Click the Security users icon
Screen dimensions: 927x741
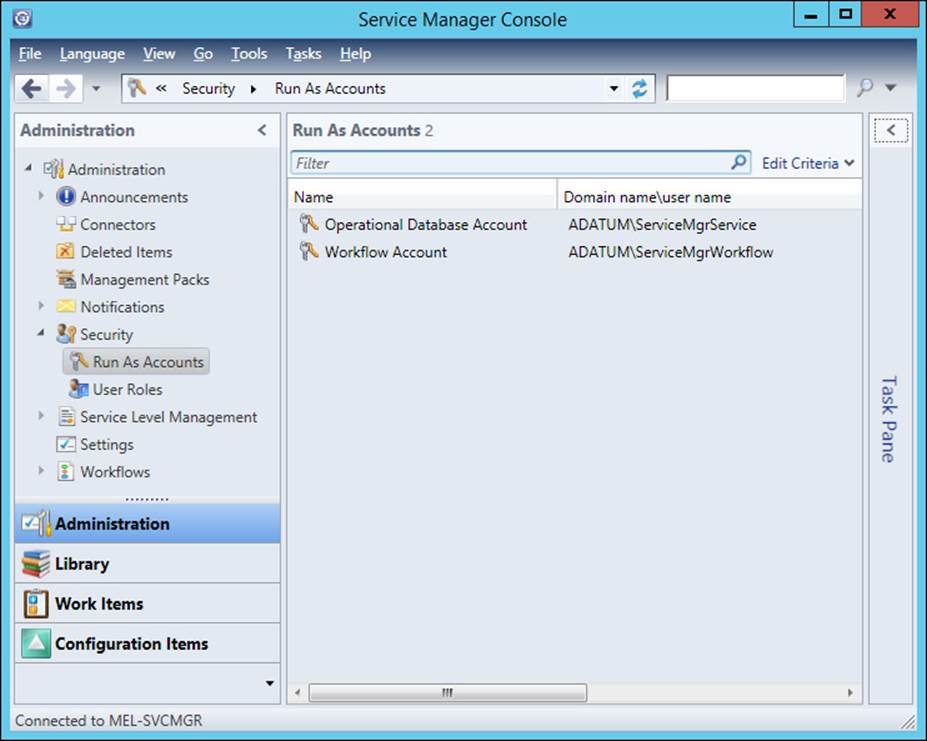[x=66, y=334]
